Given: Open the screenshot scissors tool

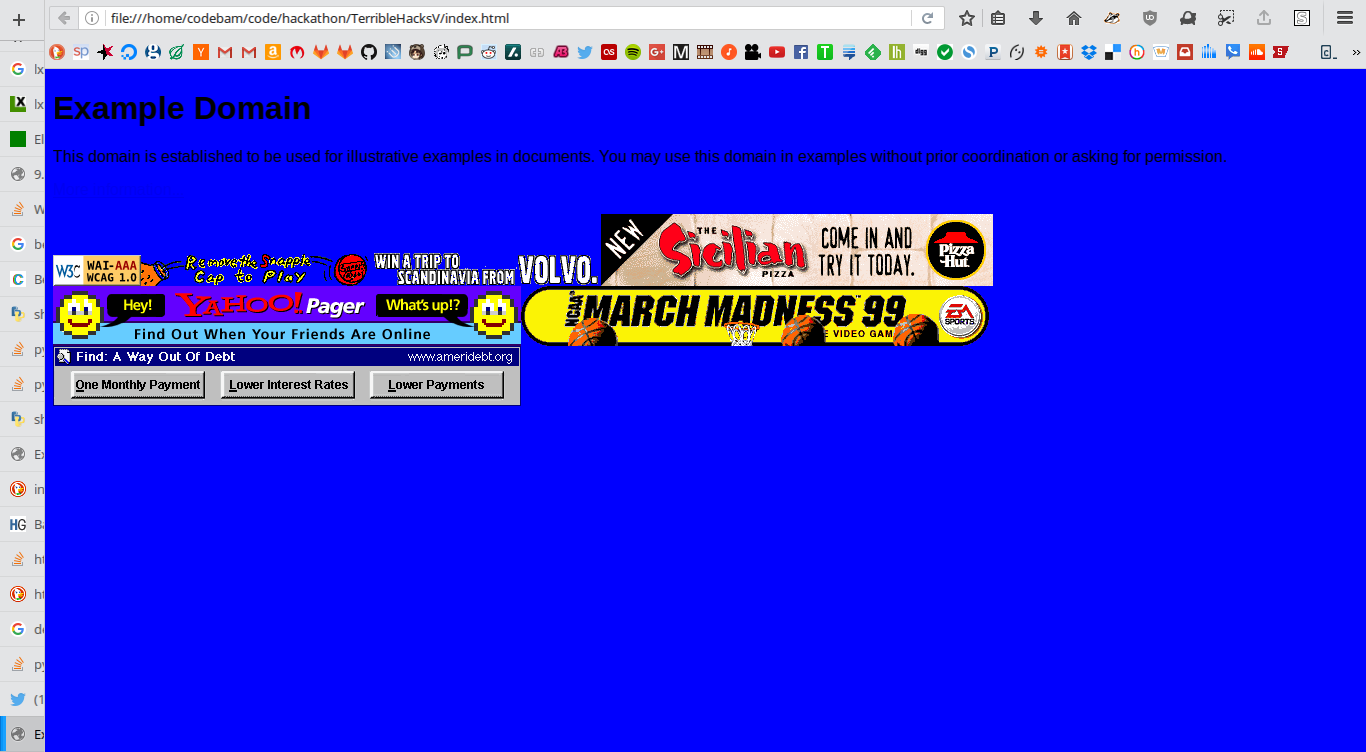Looking at the screenshot, I should tap(1226, 18).
